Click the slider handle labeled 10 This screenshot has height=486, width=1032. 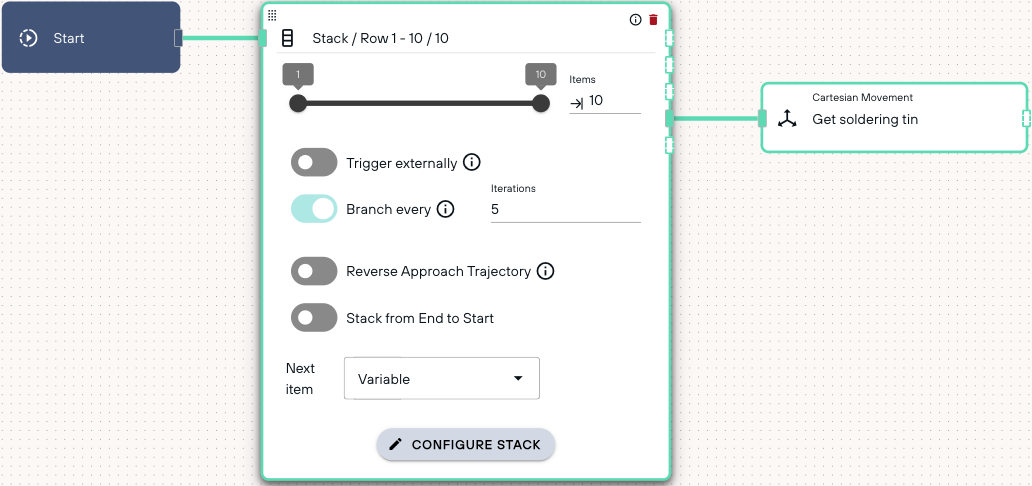[x=540, y=103]
